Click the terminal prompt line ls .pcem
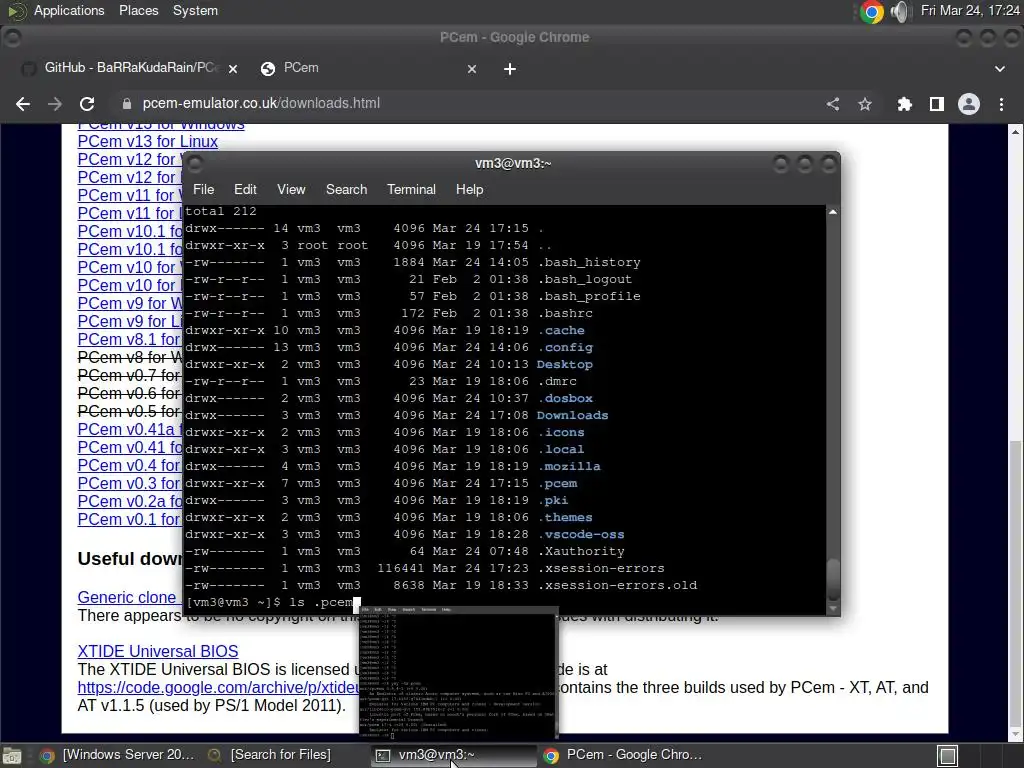Screen dimensions: 1024x768 click(273, 602)
